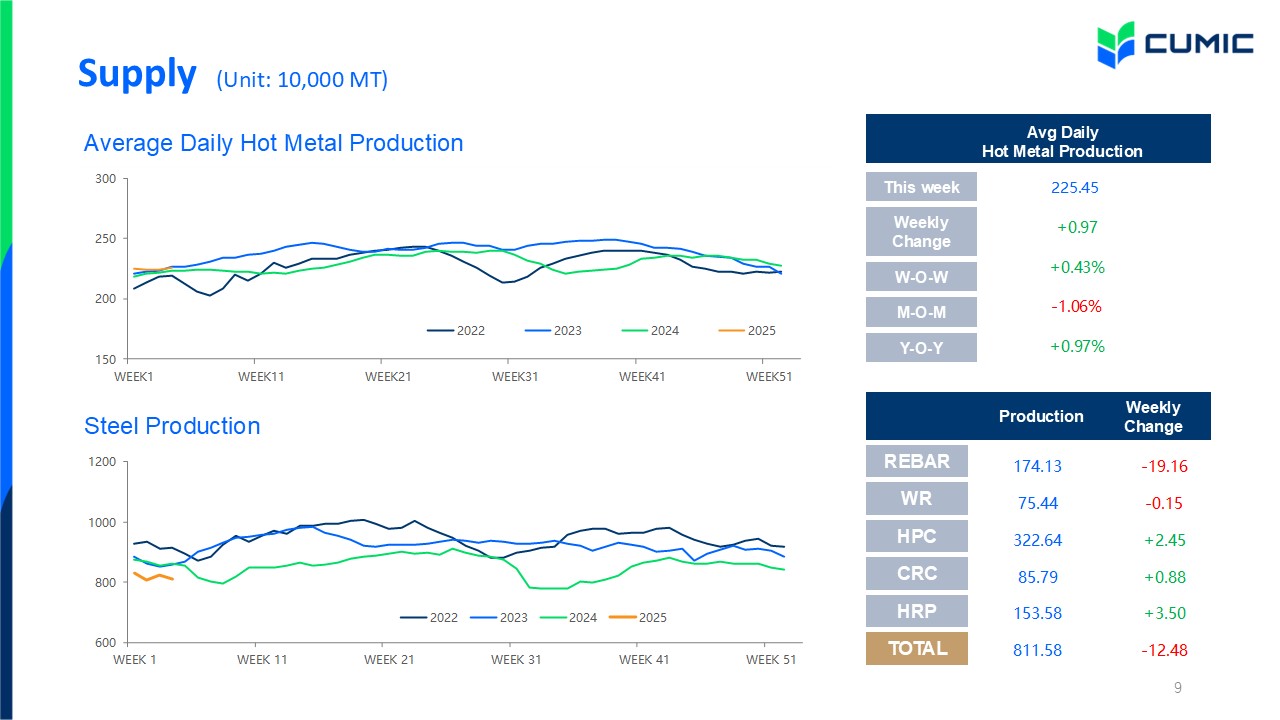Viewport: 1280px width, 720px height.
Task: Select the Y-O-Y row label
Action: [921, 348]
